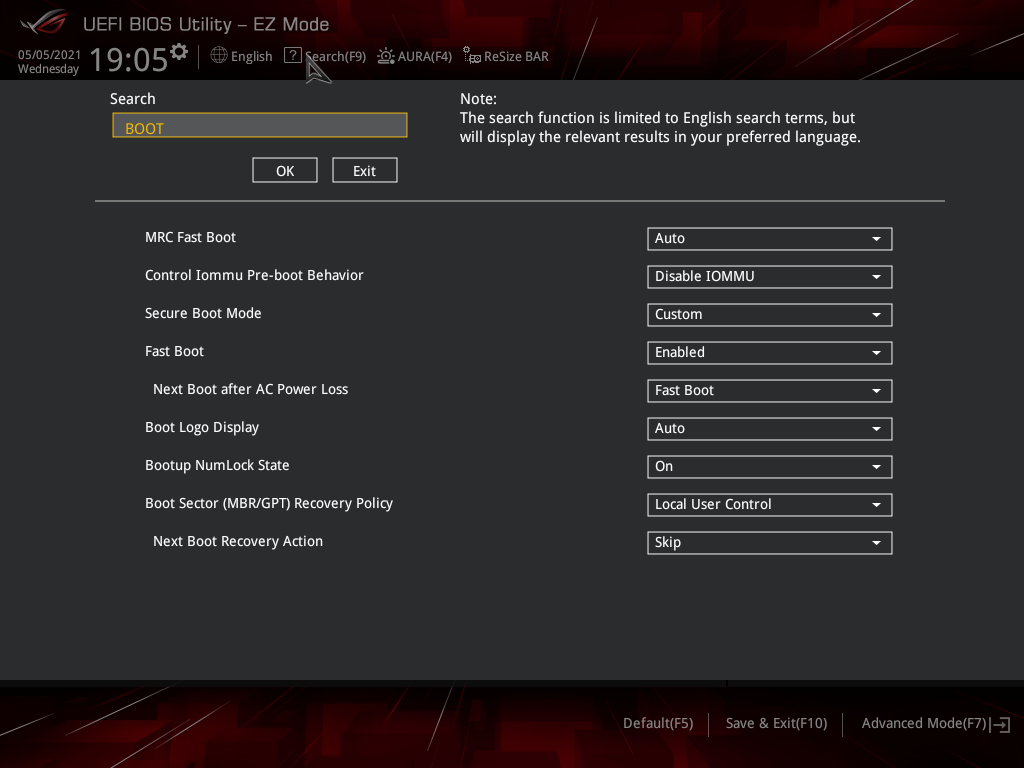This screenshot has height=768, width=1024.
Task: Open the English language menu
Action: (251, 57)
